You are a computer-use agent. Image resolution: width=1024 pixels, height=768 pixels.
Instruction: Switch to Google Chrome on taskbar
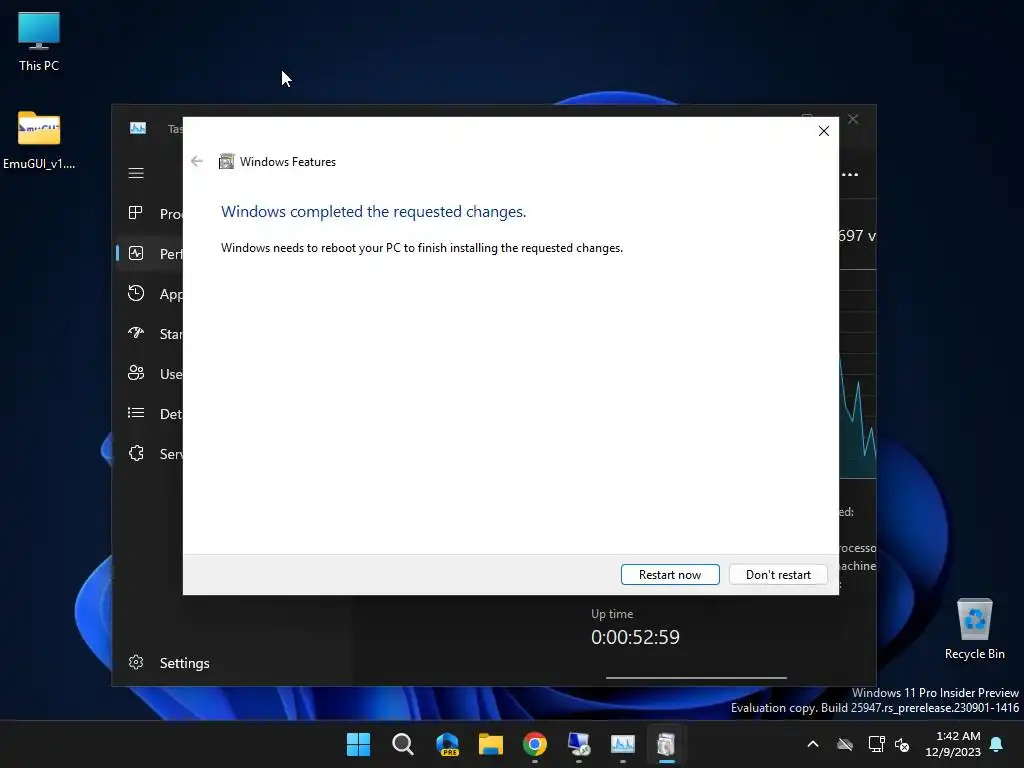pyautogui.click(x=535, y=744)
